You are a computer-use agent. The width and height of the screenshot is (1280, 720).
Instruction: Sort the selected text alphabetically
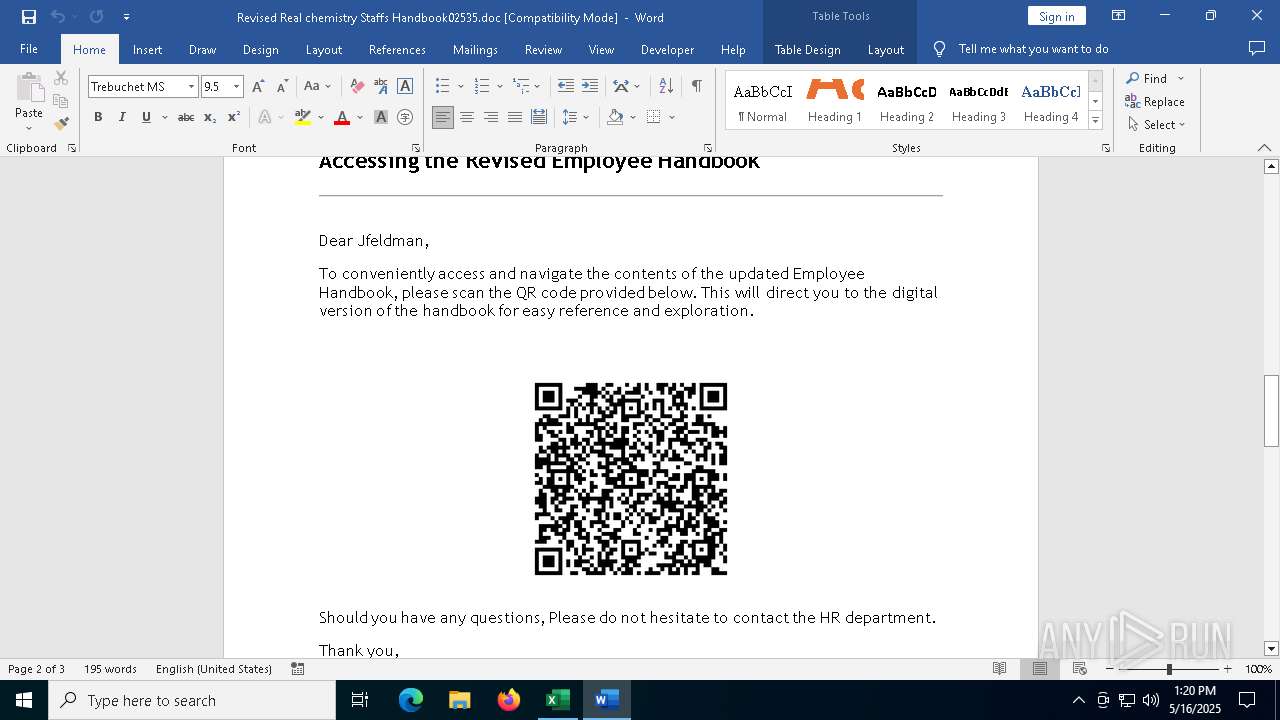pos(666,87)
